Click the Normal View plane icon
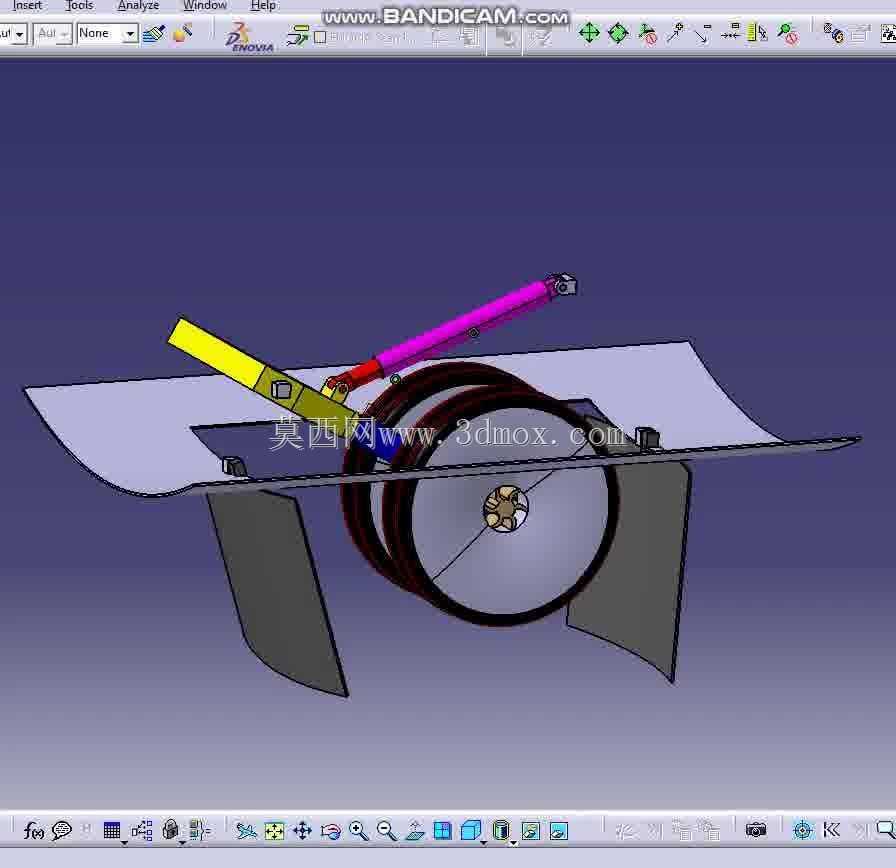 [x=415, y=830]
